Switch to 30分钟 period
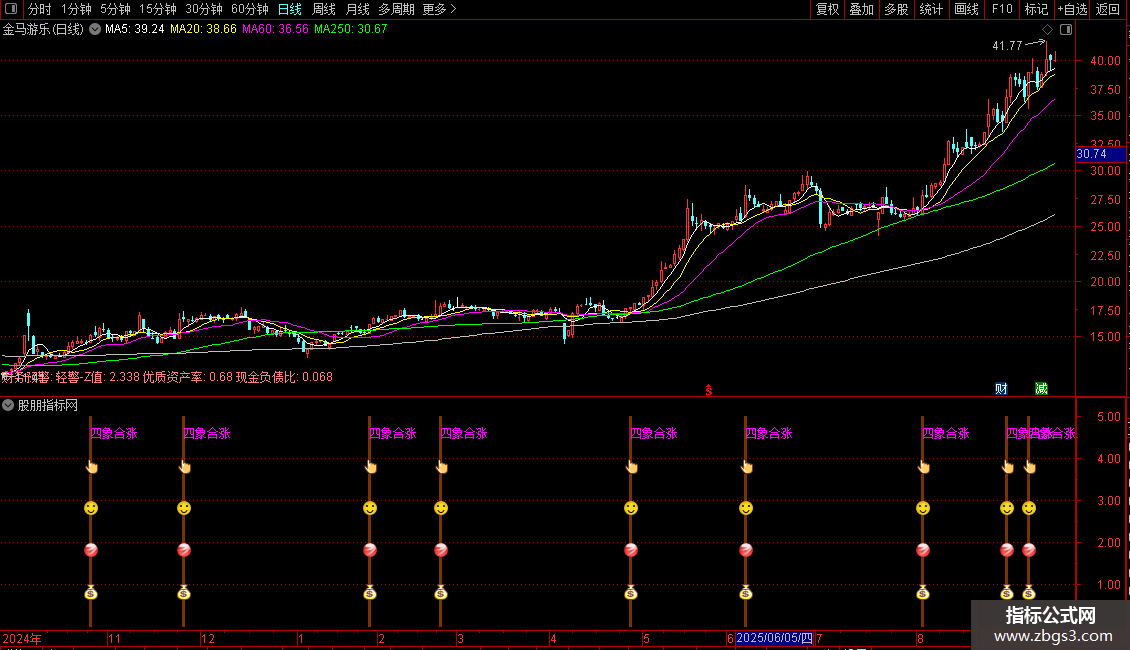Screen dimensions: 1130x650 tap(203, 9)
